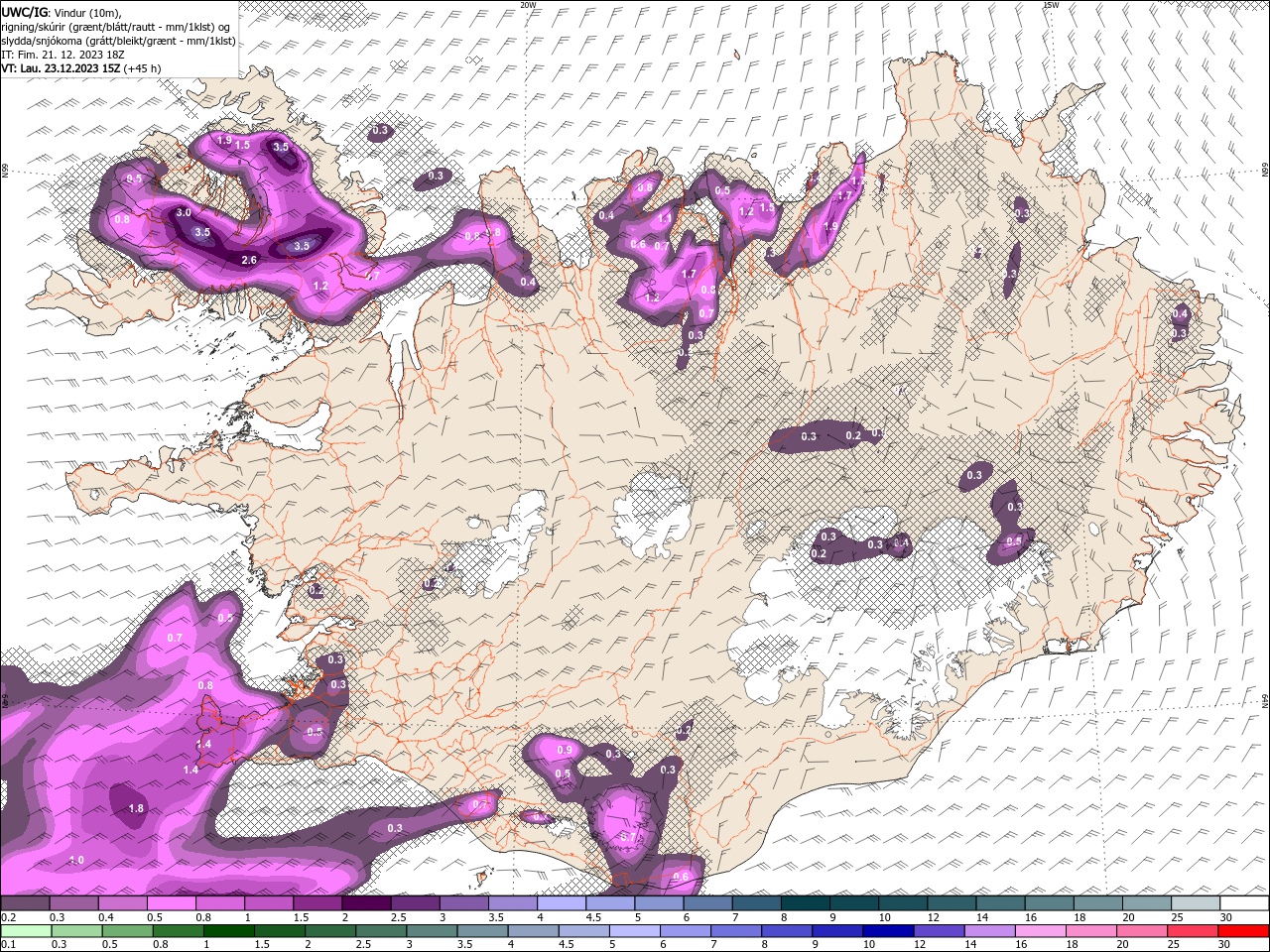Click the 1.9 snowfall value in the Westfjords
The height and width of the screenshot is (952, 1270).
(x=224, y=141)
